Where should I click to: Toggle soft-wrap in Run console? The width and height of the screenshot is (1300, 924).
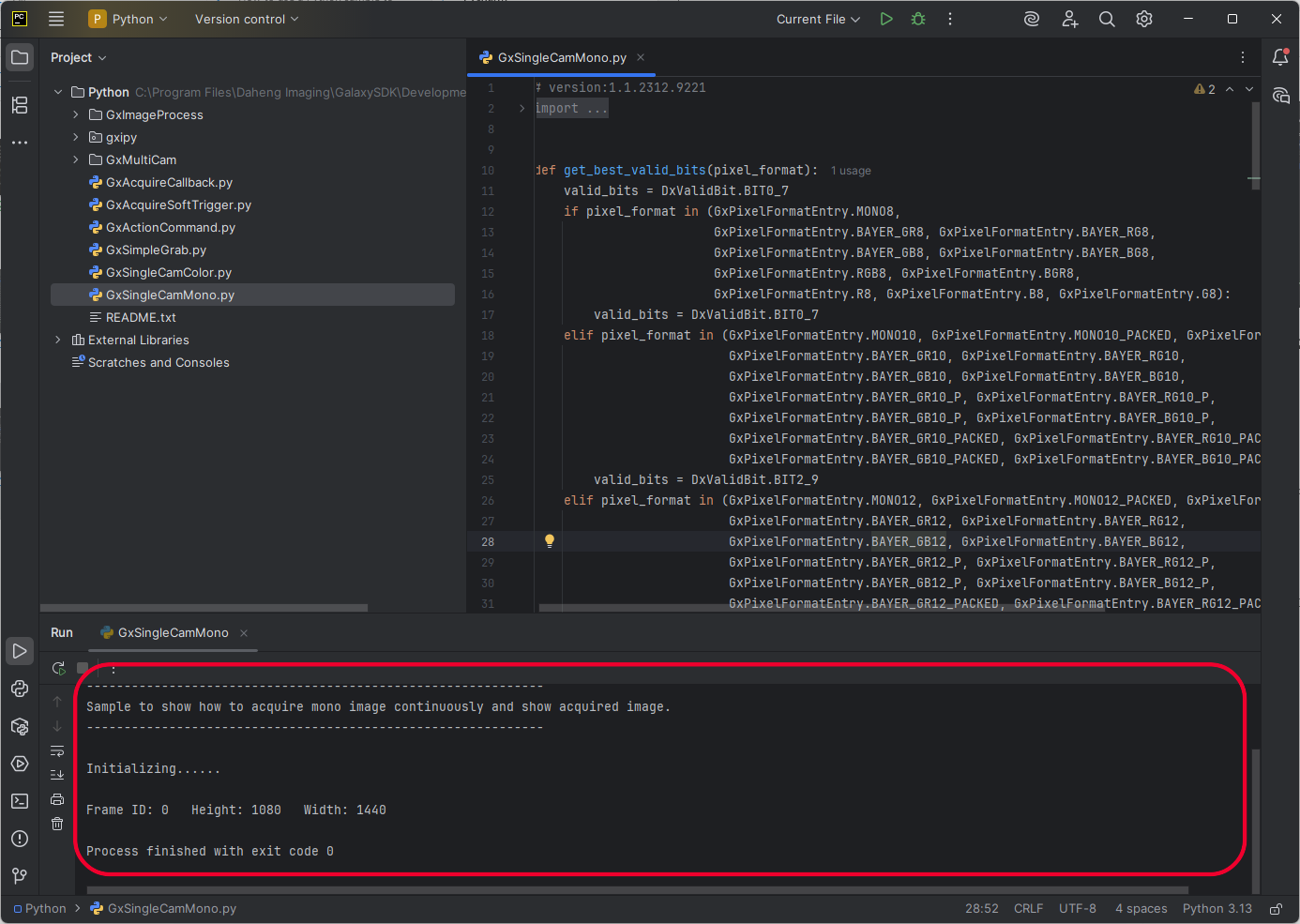[x=57, y=750]
